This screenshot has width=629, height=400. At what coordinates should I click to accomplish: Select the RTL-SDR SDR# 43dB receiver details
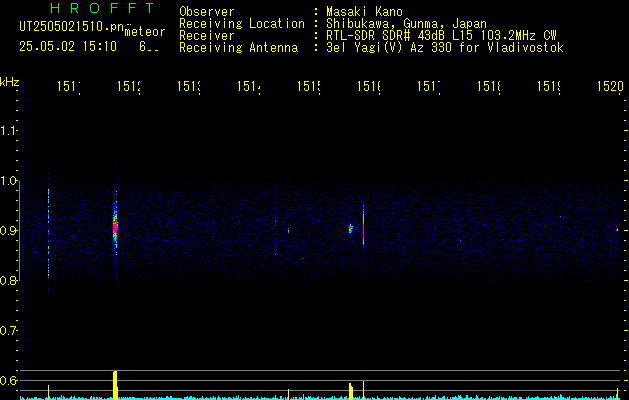(441, 36)
